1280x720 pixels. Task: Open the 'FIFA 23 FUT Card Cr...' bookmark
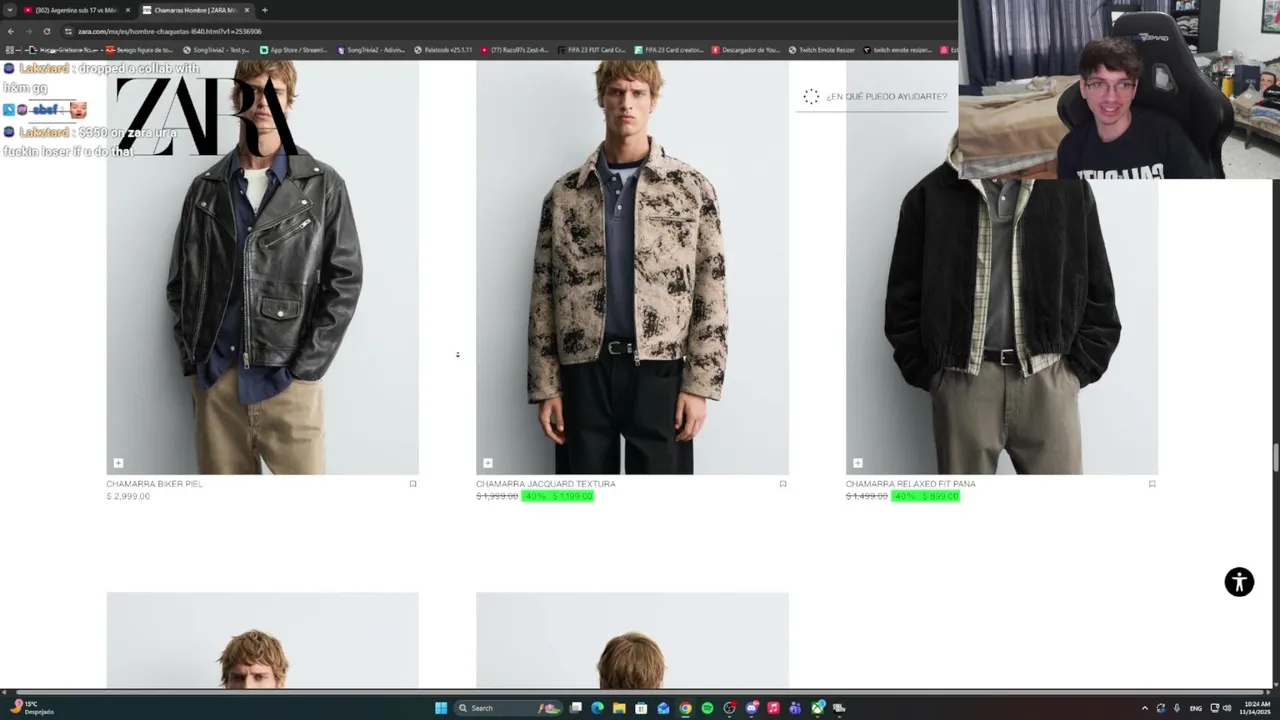592,50
